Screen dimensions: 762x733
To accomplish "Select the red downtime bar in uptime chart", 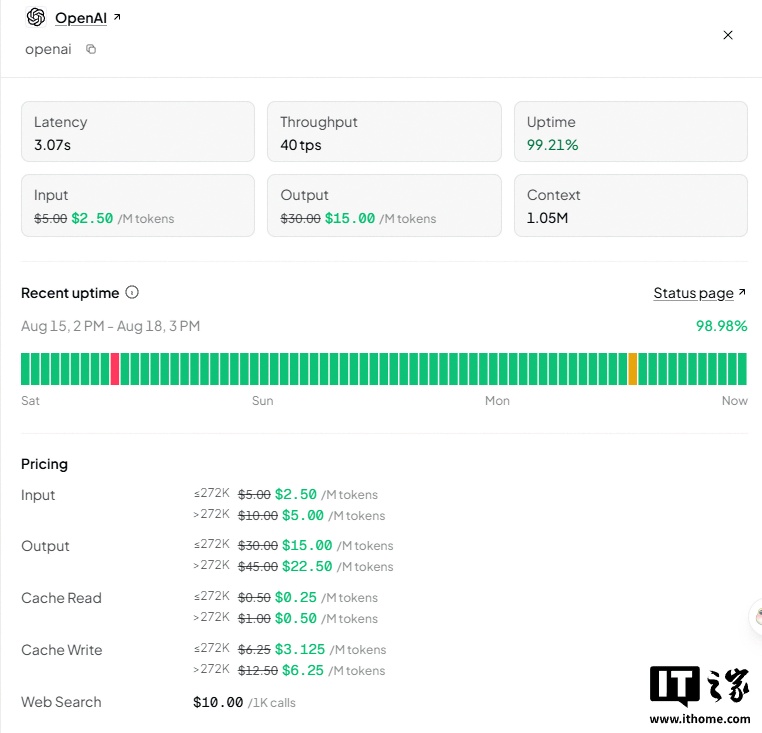I will [x=115, y=369].
